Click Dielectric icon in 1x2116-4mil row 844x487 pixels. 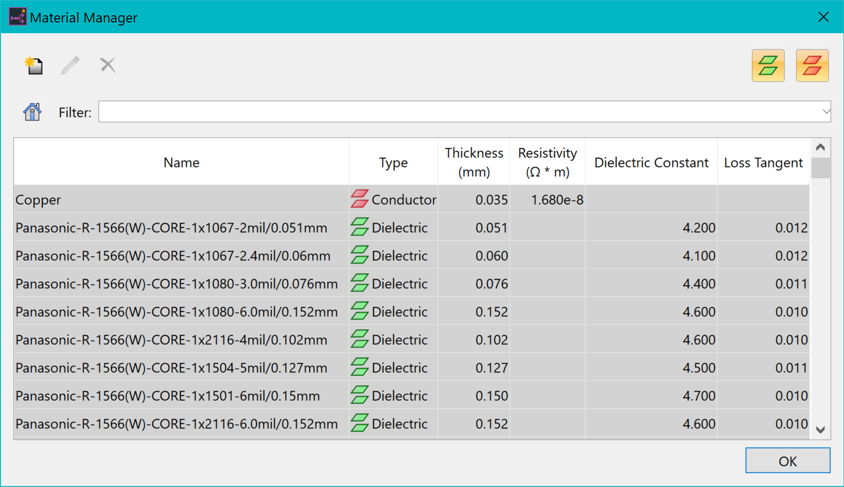click(360, 339)
